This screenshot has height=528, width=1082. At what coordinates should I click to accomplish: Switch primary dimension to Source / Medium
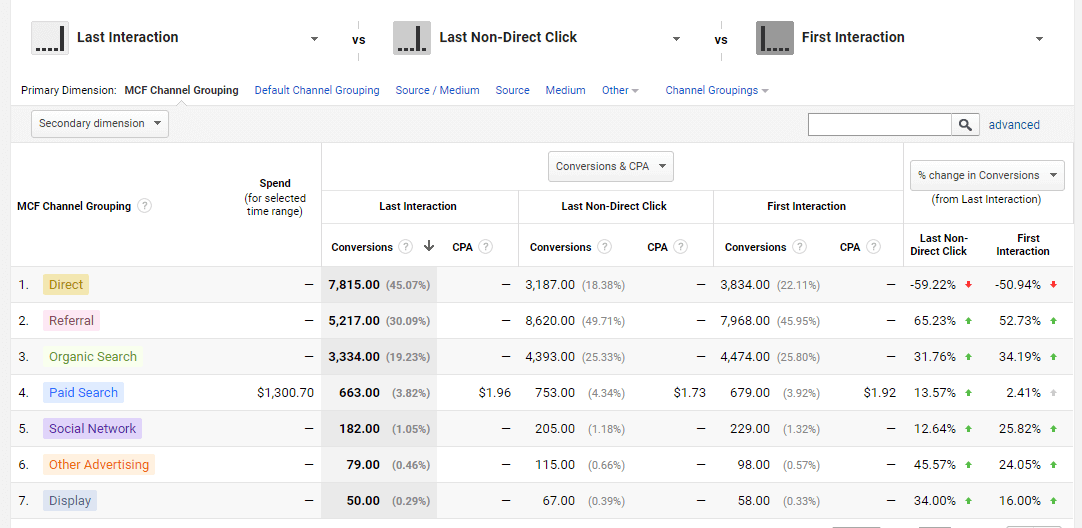[437, 90]
